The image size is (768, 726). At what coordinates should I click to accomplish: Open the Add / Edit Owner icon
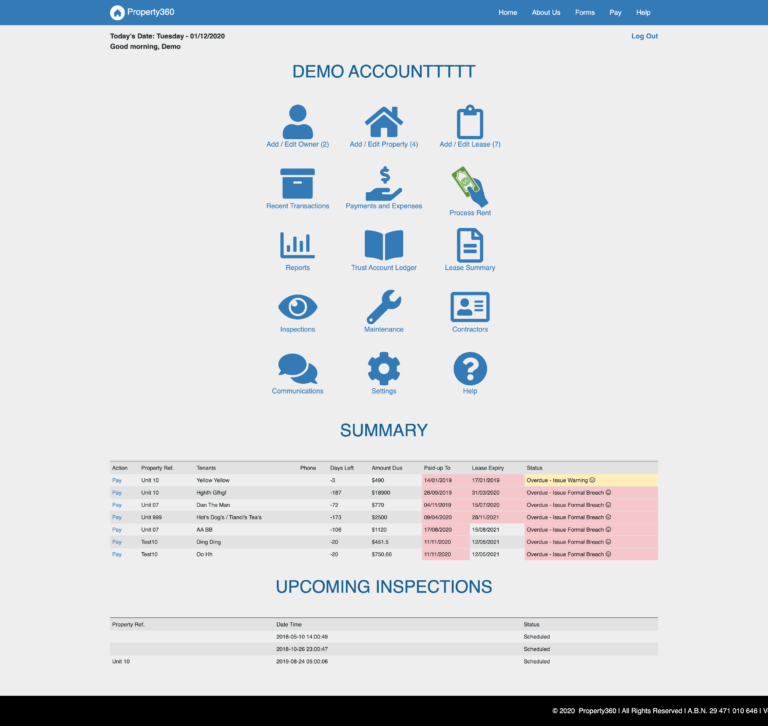[297, 122]
